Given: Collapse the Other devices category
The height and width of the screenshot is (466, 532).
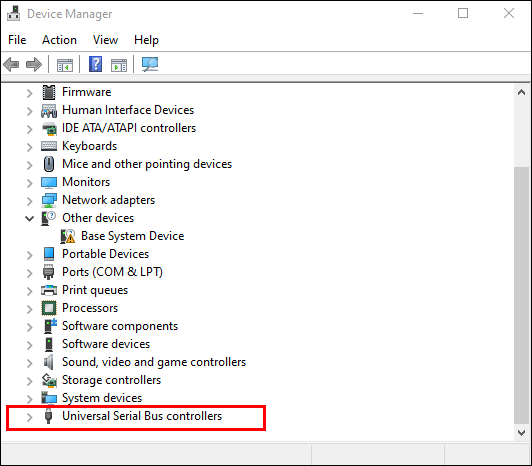Looking at the screenshot, I should click(30, 218).
